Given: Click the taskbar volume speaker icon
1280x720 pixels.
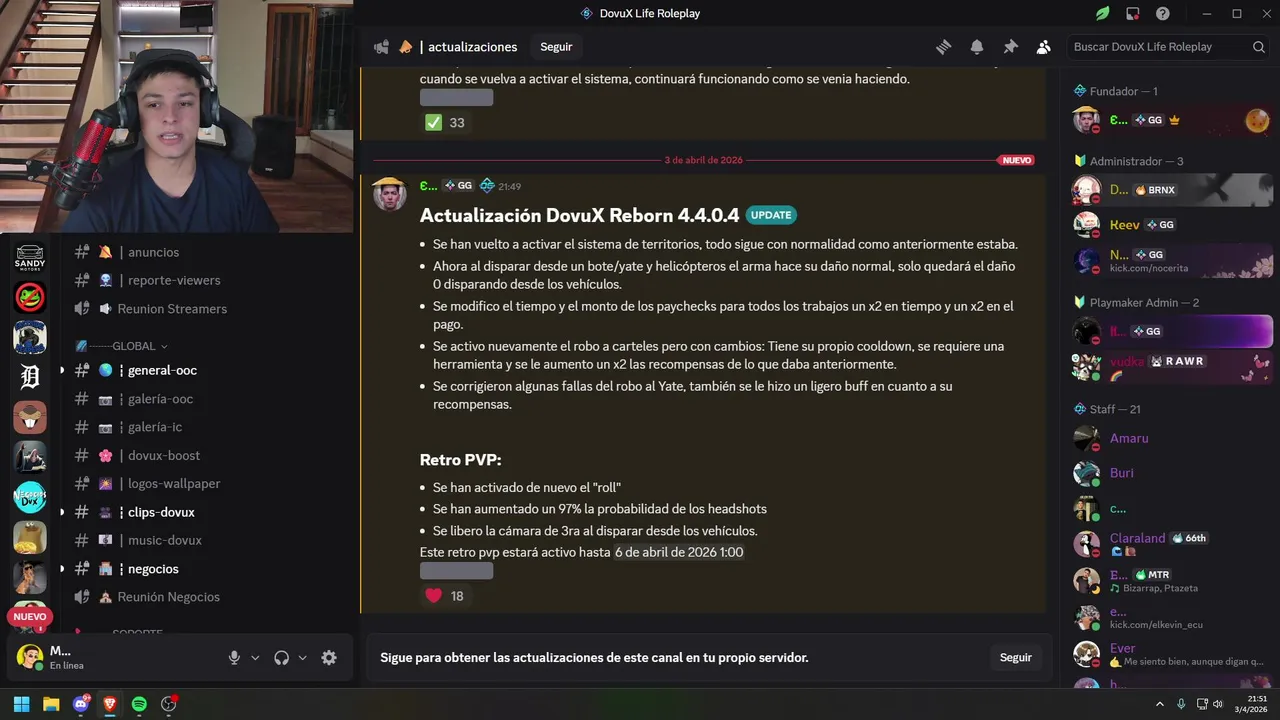Looking at the screenshot, I should click(x=1218, y=704).
